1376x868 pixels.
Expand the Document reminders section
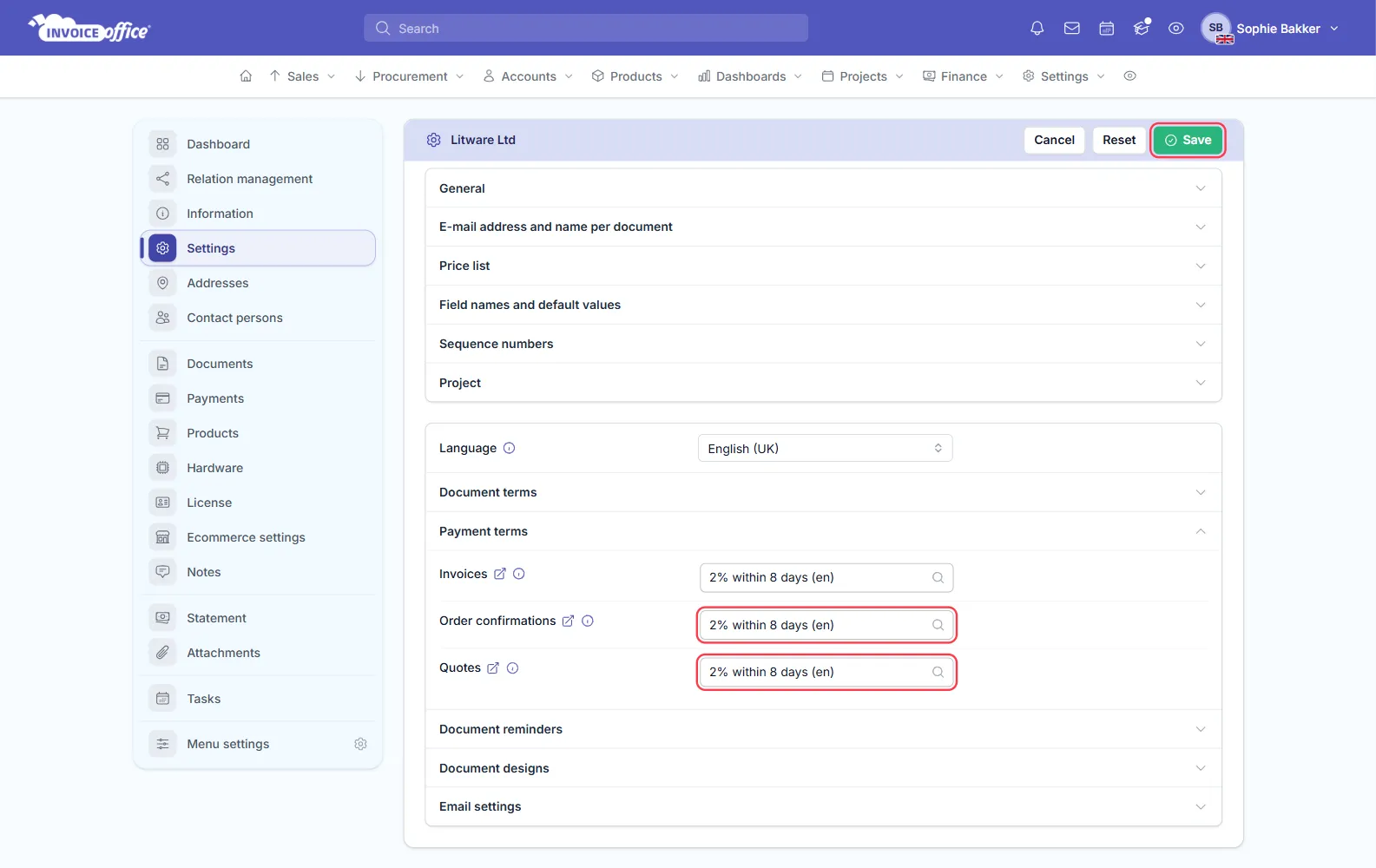tap(823, 729)
